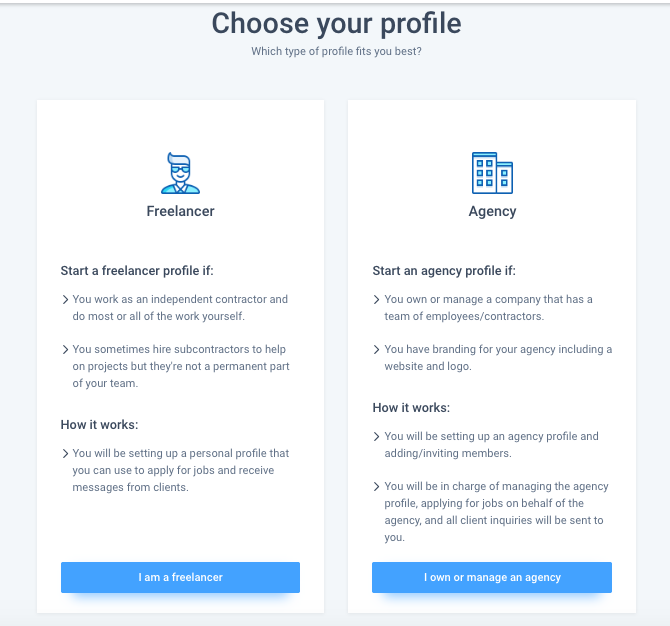The width and height of the screenshot is (670, 626).
Task: Click text 'website and logo.' in Agency card
Action: [428, 367]
